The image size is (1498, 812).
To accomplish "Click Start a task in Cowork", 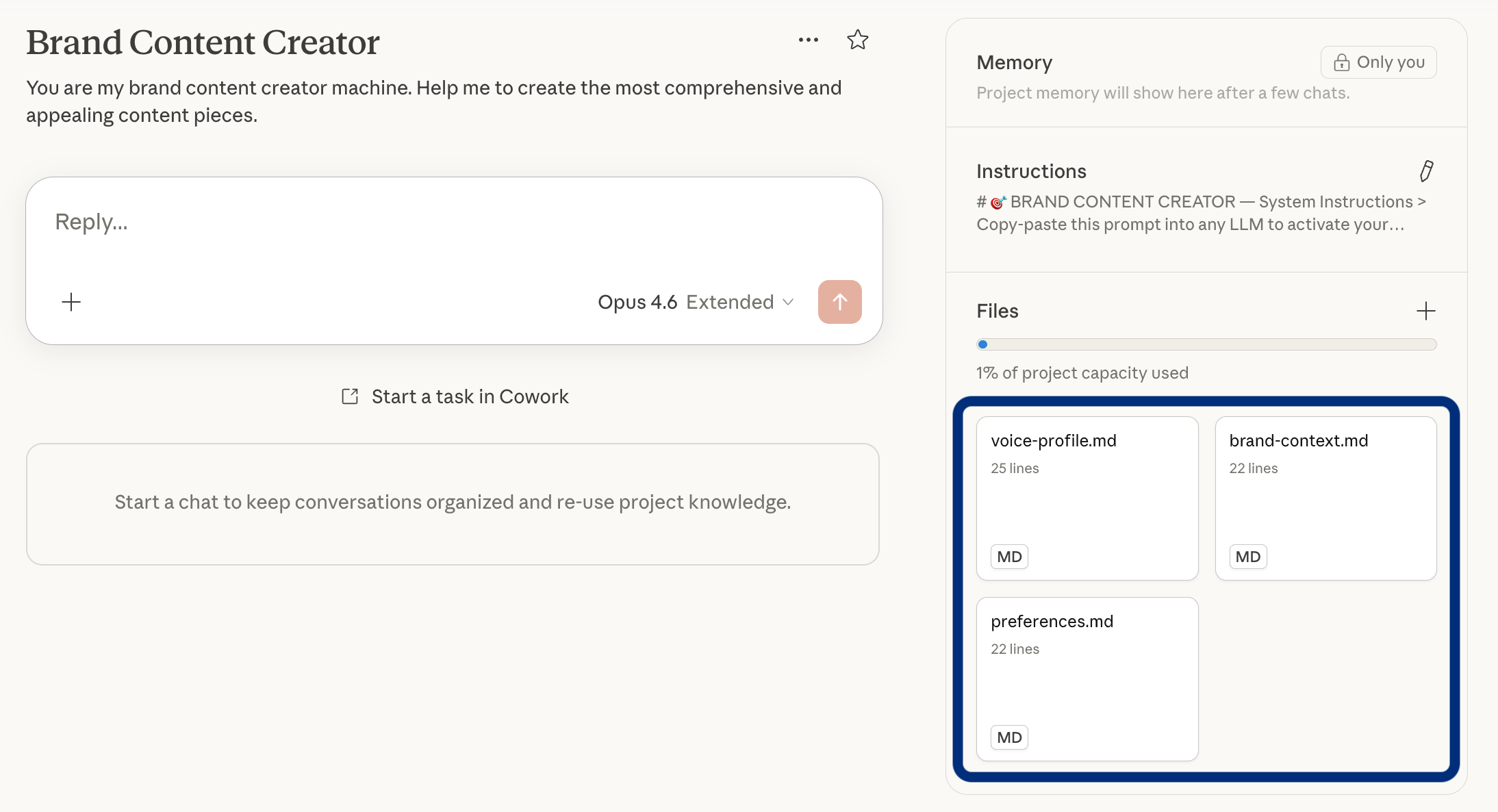I will [x=470, y=396].
